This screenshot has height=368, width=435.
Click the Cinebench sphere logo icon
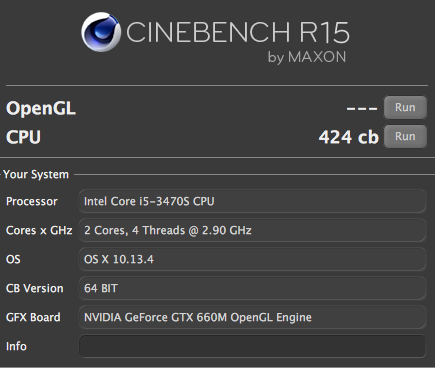click(x=101, y=32)
